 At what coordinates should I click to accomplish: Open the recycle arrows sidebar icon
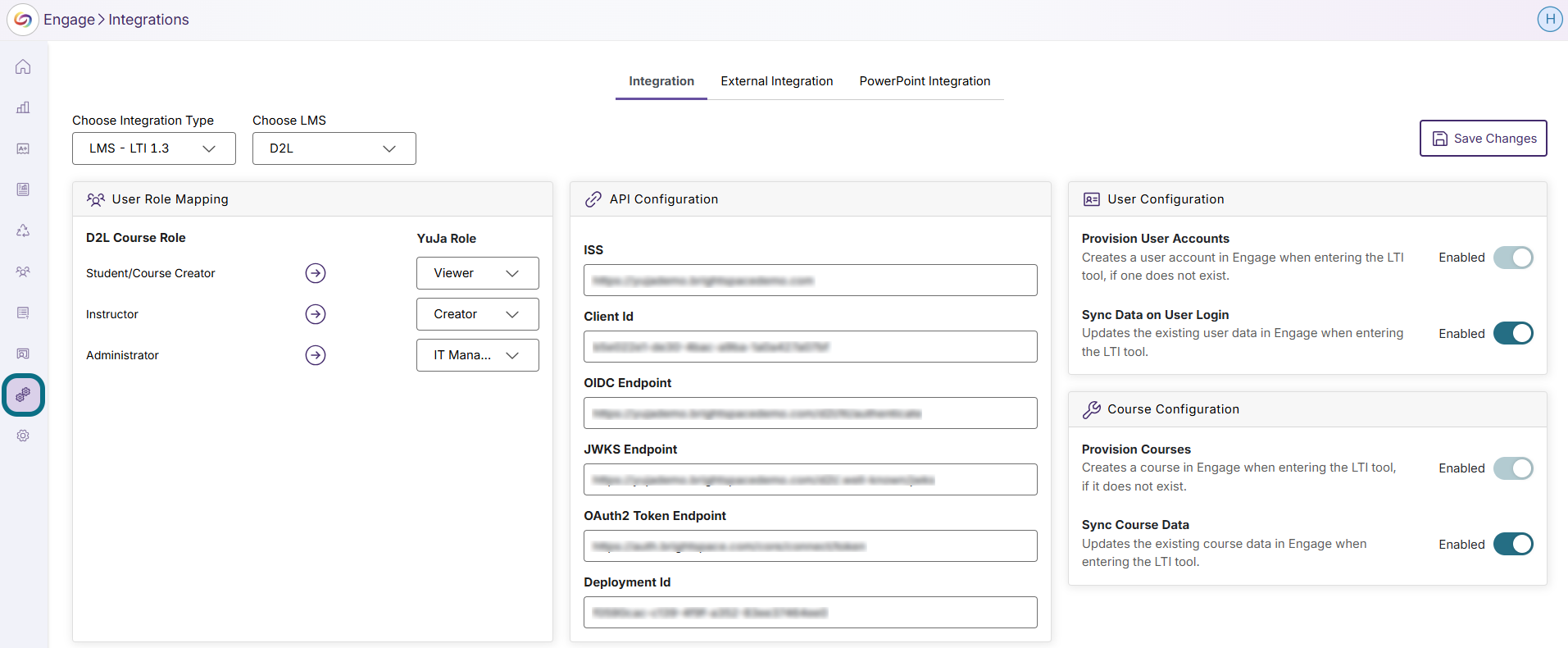[x=23, y=230]
